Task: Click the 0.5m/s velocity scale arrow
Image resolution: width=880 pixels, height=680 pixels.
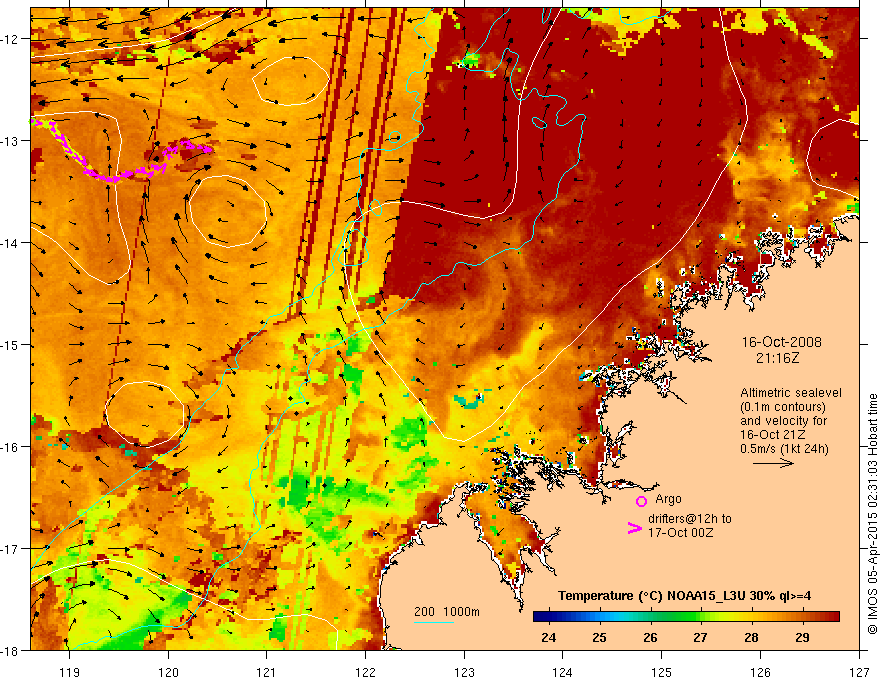Action: [773, 463]
